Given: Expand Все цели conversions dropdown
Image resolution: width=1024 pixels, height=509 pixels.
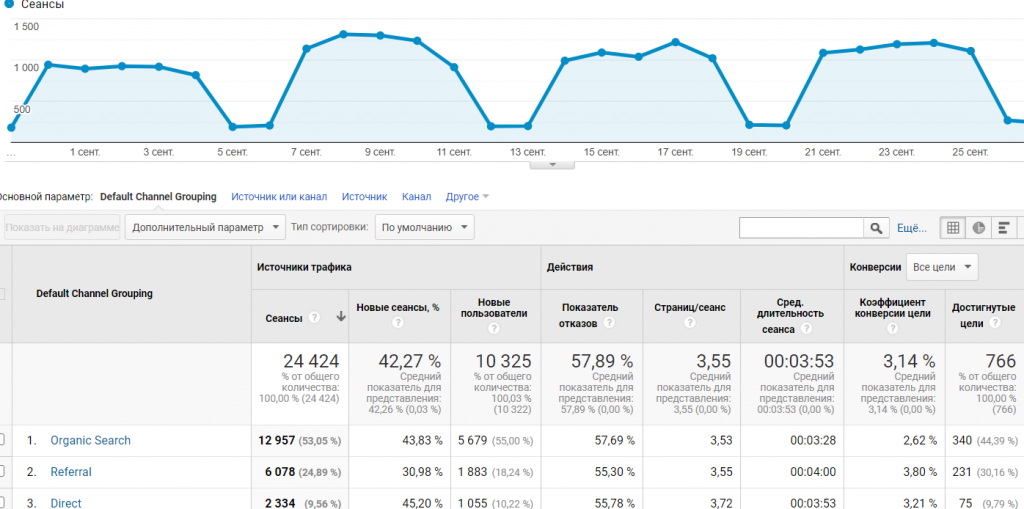Looking at the screenshot, I should click(x=941, y=267).
